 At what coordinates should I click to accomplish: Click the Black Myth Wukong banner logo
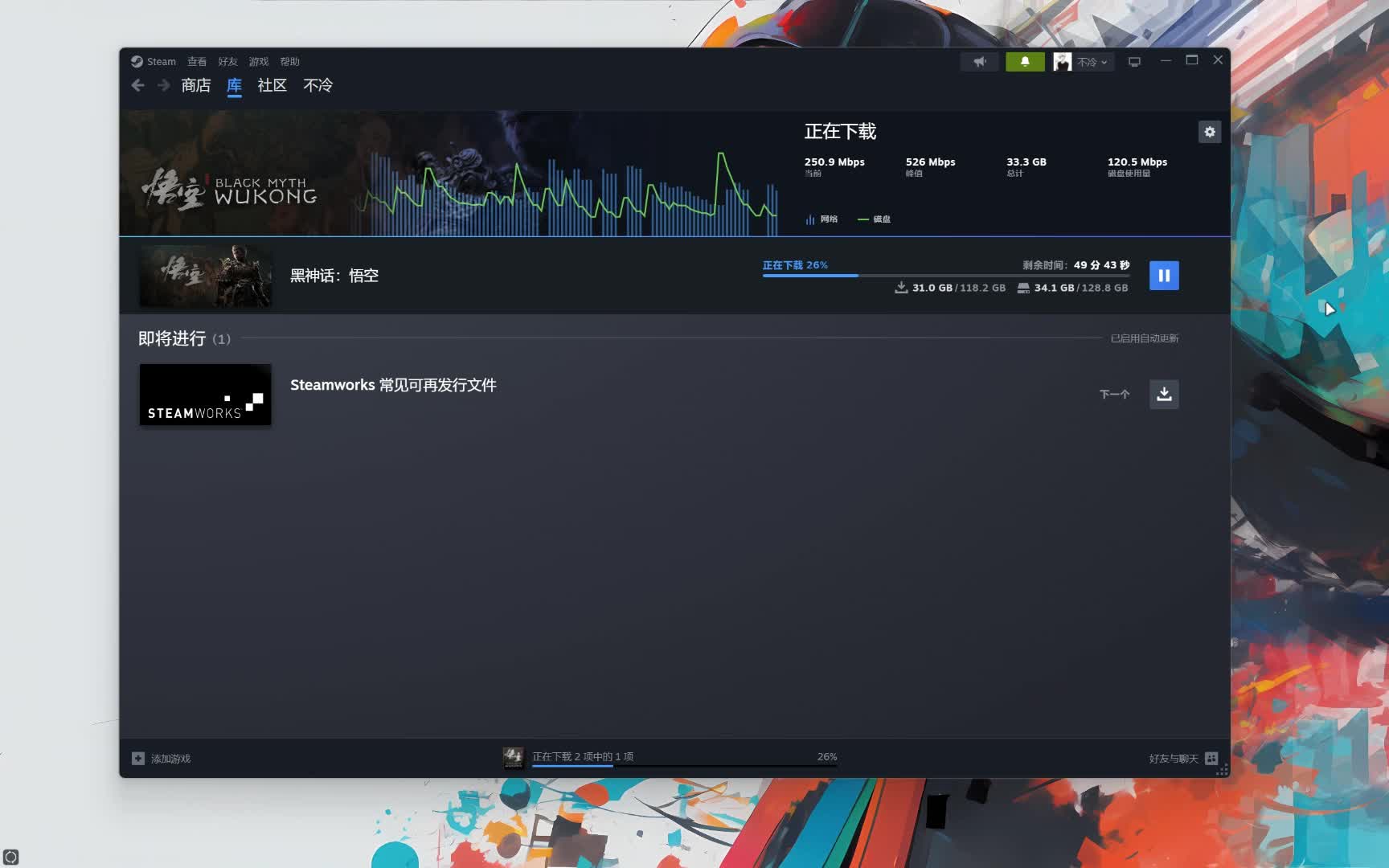[x=230, y=190]
